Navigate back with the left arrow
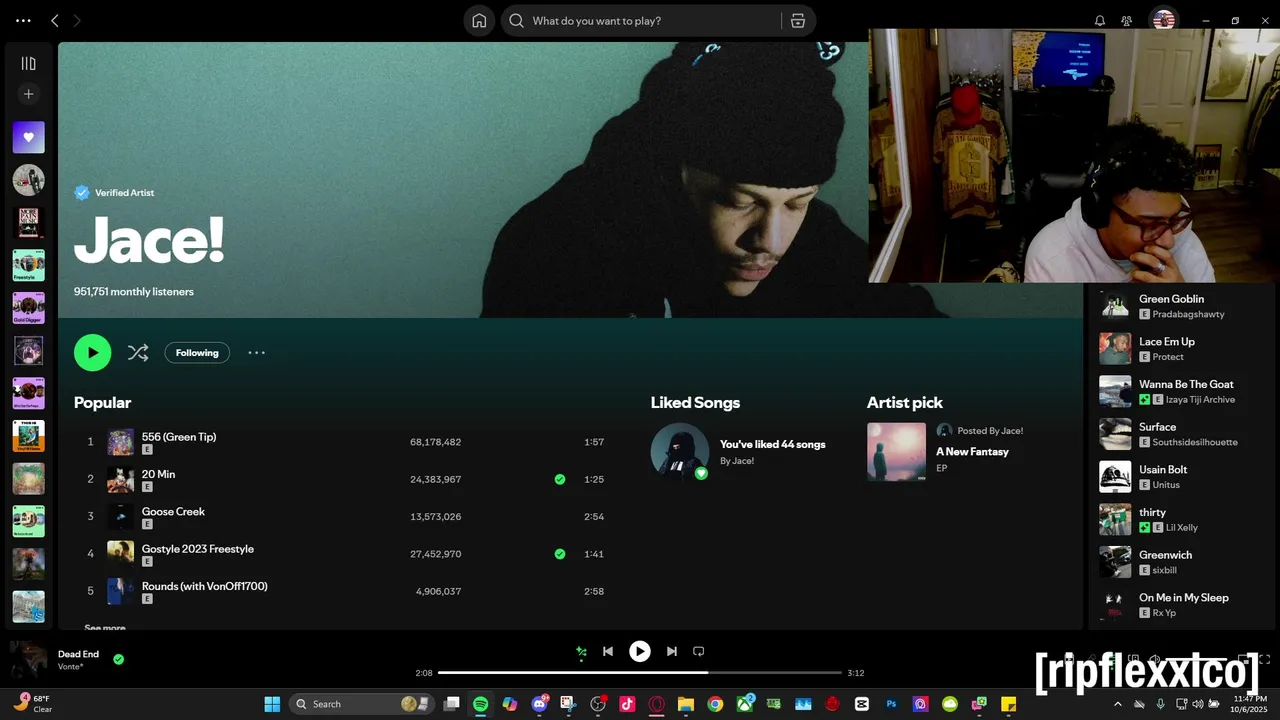The image size is (1280, 720). (x=55, y=21)
